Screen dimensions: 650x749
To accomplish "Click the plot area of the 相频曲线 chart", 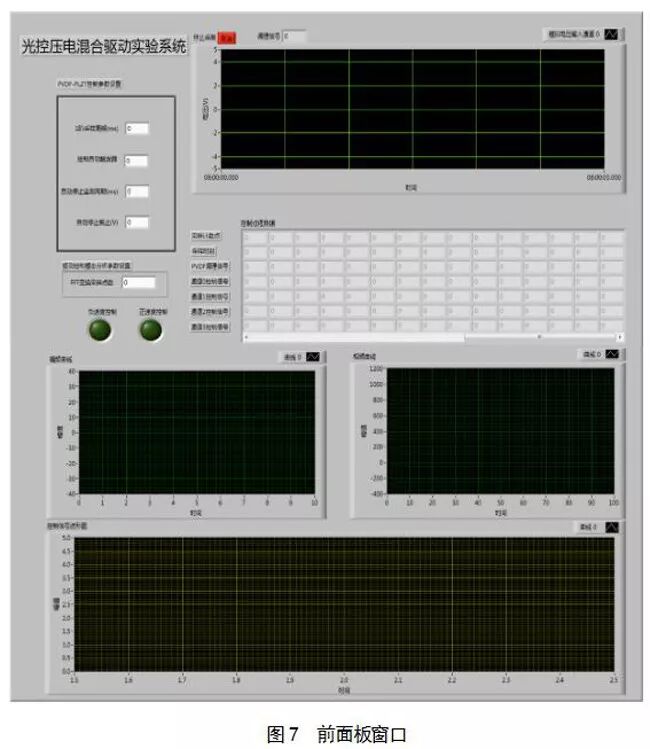I will point(500,431).
